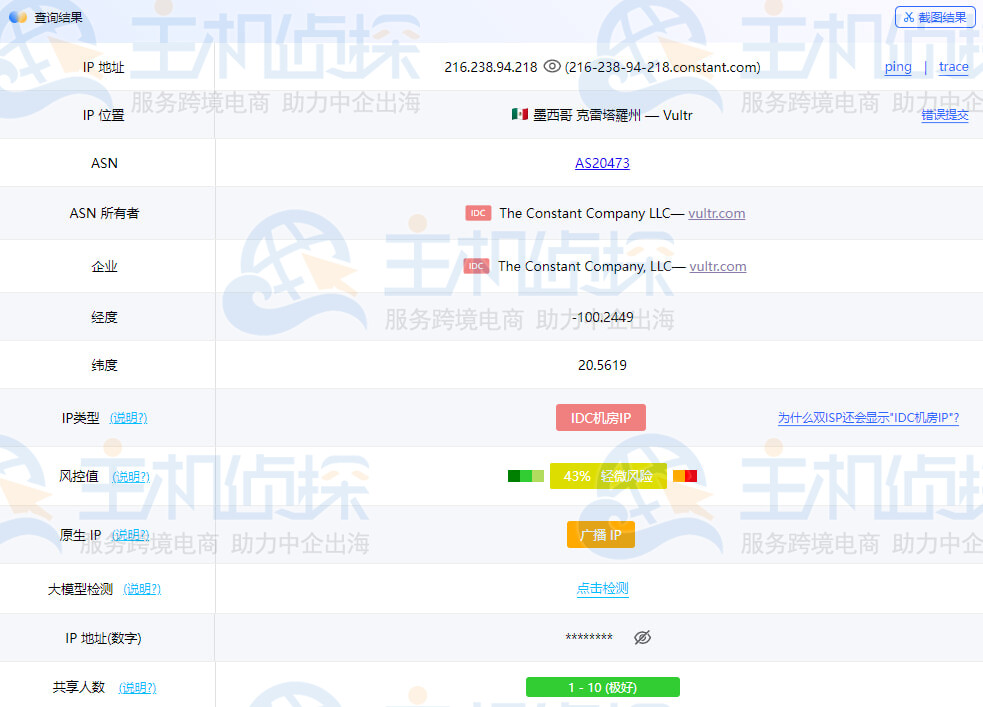
Task: Open the trace link
Action: pos(954,66)
